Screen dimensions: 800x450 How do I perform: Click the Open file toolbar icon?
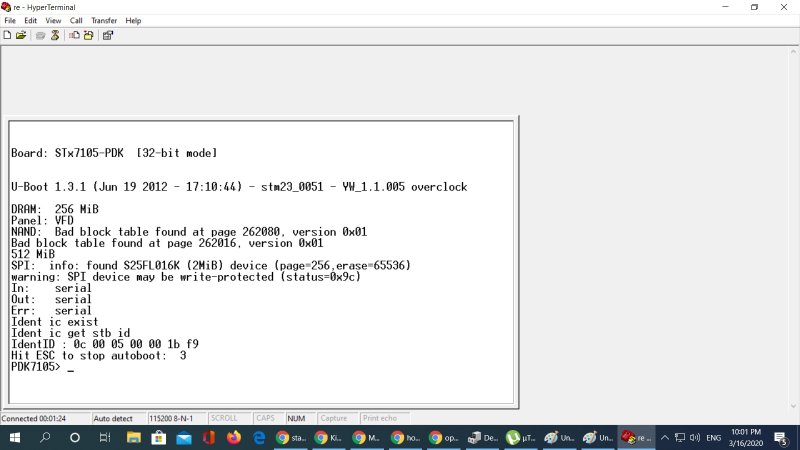(x=21, y=35)
